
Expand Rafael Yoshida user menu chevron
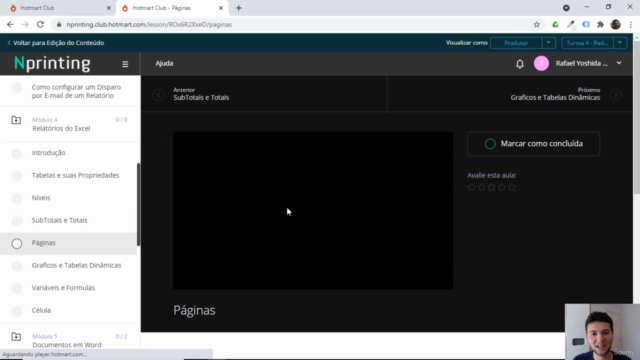619,63
